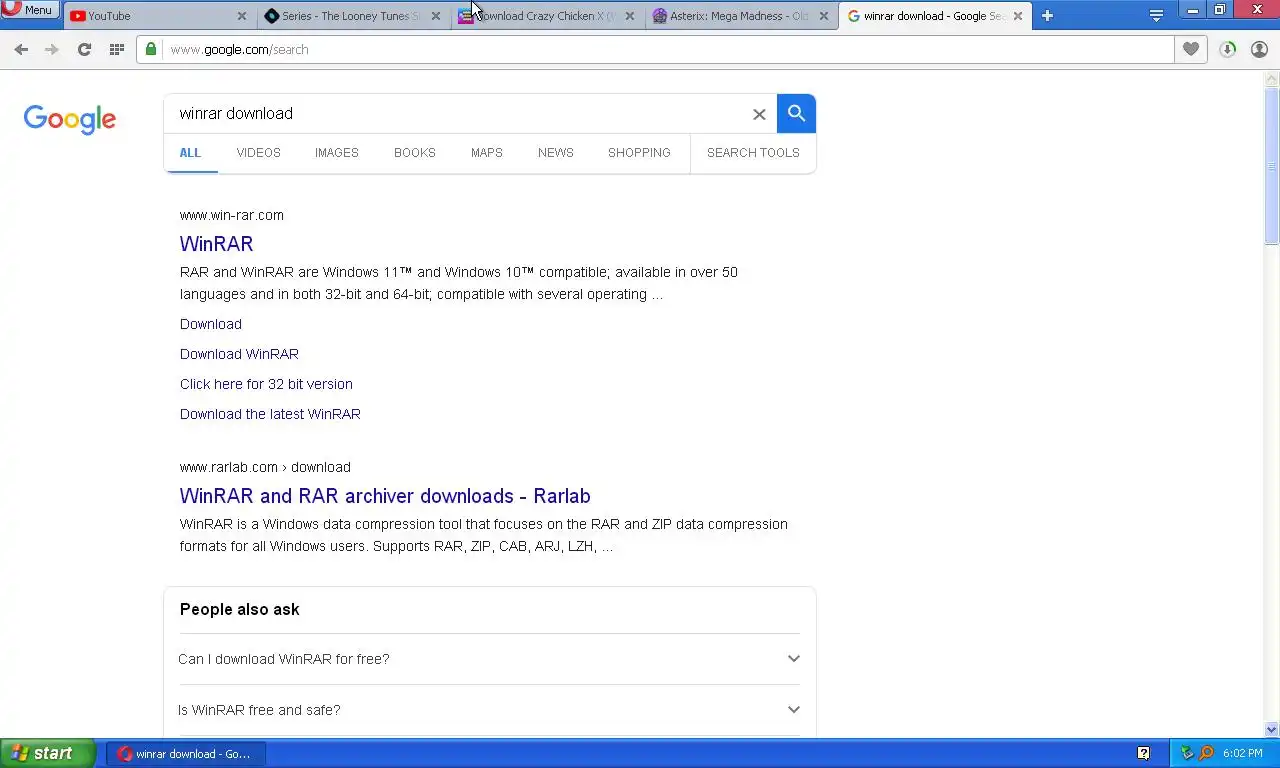Screen dimensions: 1280x768
Task: Open Click here for 32 bit version link
Action: pyautogui.click(x=266, y=384)
